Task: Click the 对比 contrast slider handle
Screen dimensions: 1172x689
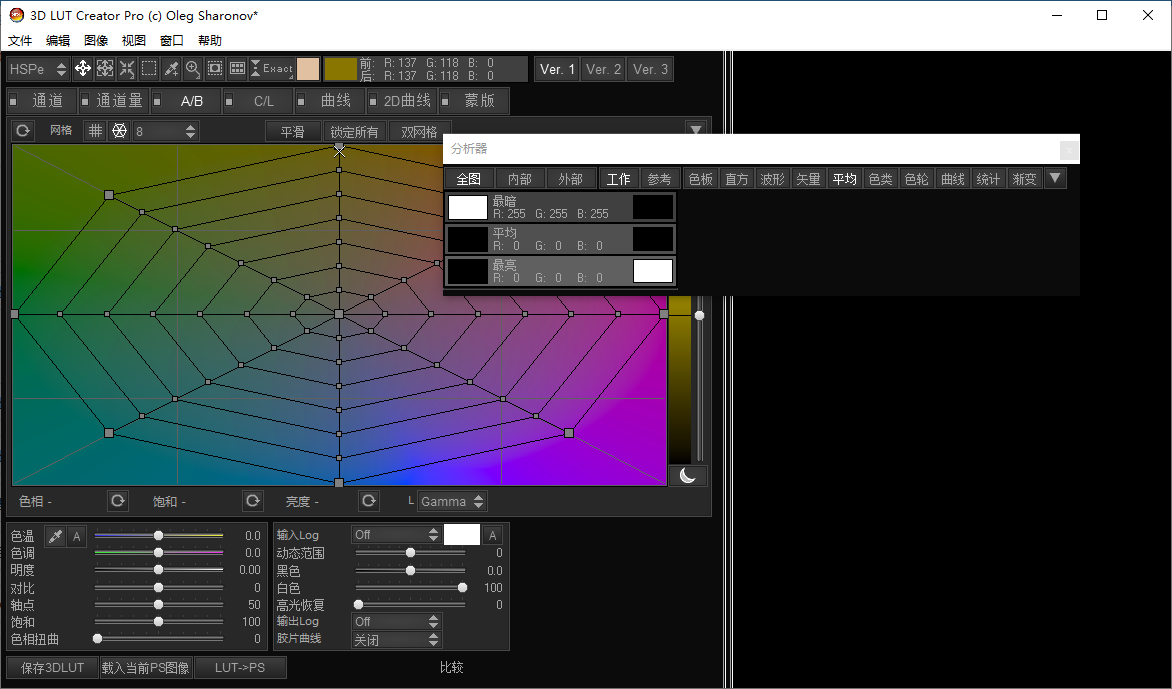Action: coord(158,588)
